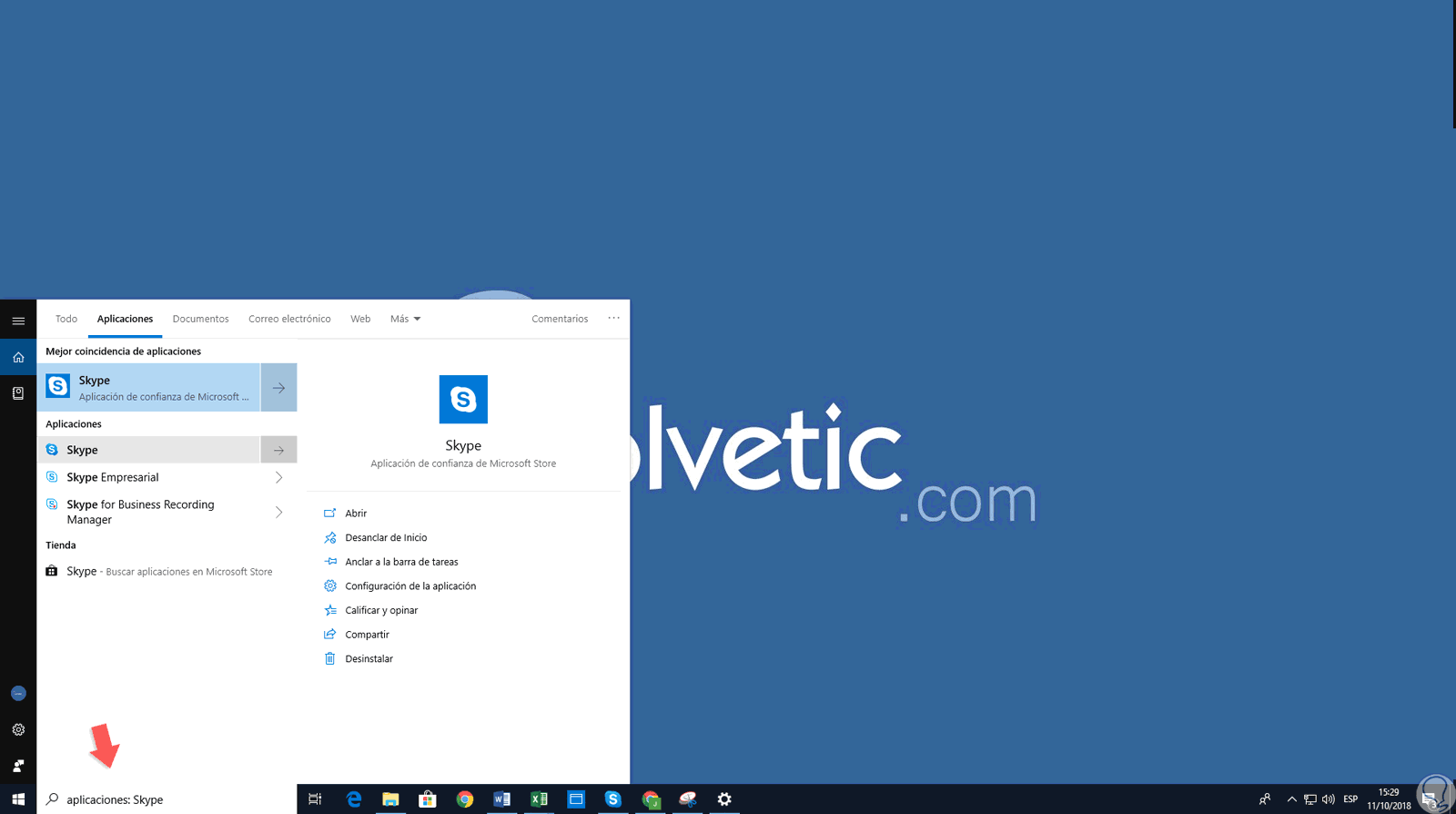Click arrow beside best match Skype result
The image size is (1456, 814).
pos(279,388)
